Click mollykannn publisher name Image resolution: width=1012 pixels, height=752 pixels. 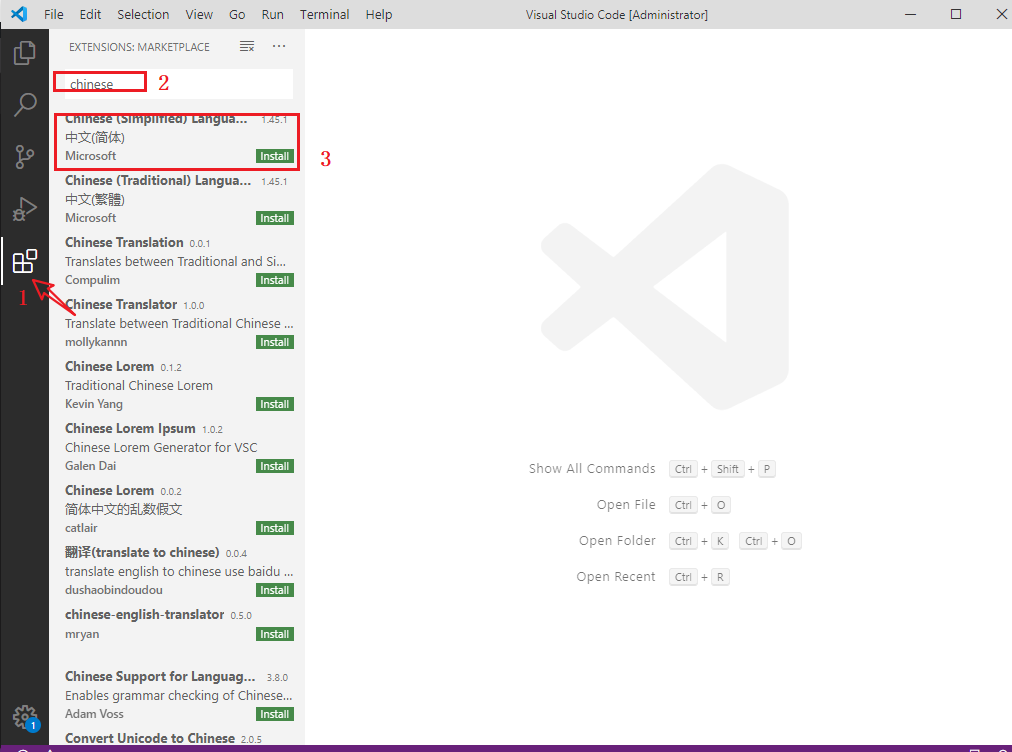click(x=96, y=342)
